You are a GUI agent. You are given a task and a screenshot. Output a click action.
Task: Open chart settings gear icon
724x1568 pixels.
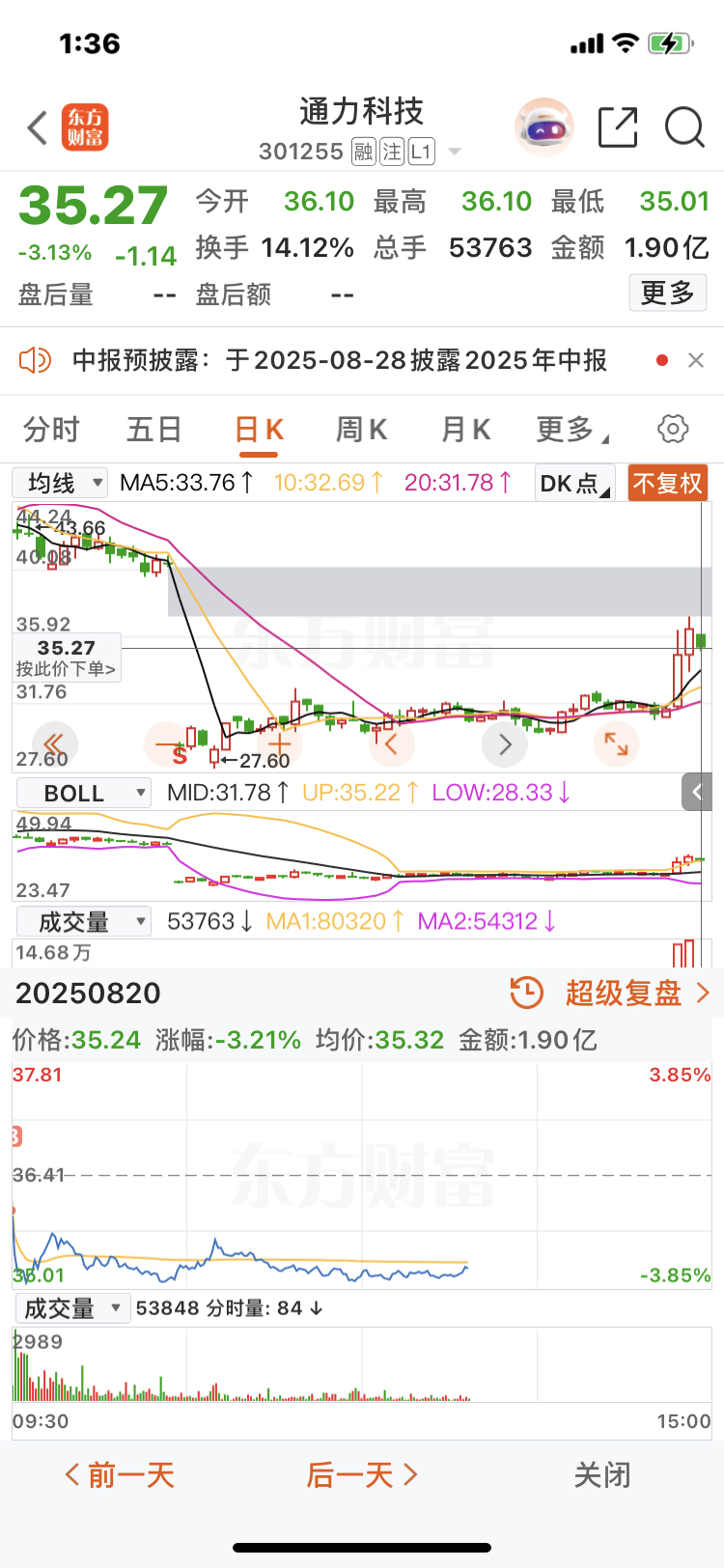673,429
